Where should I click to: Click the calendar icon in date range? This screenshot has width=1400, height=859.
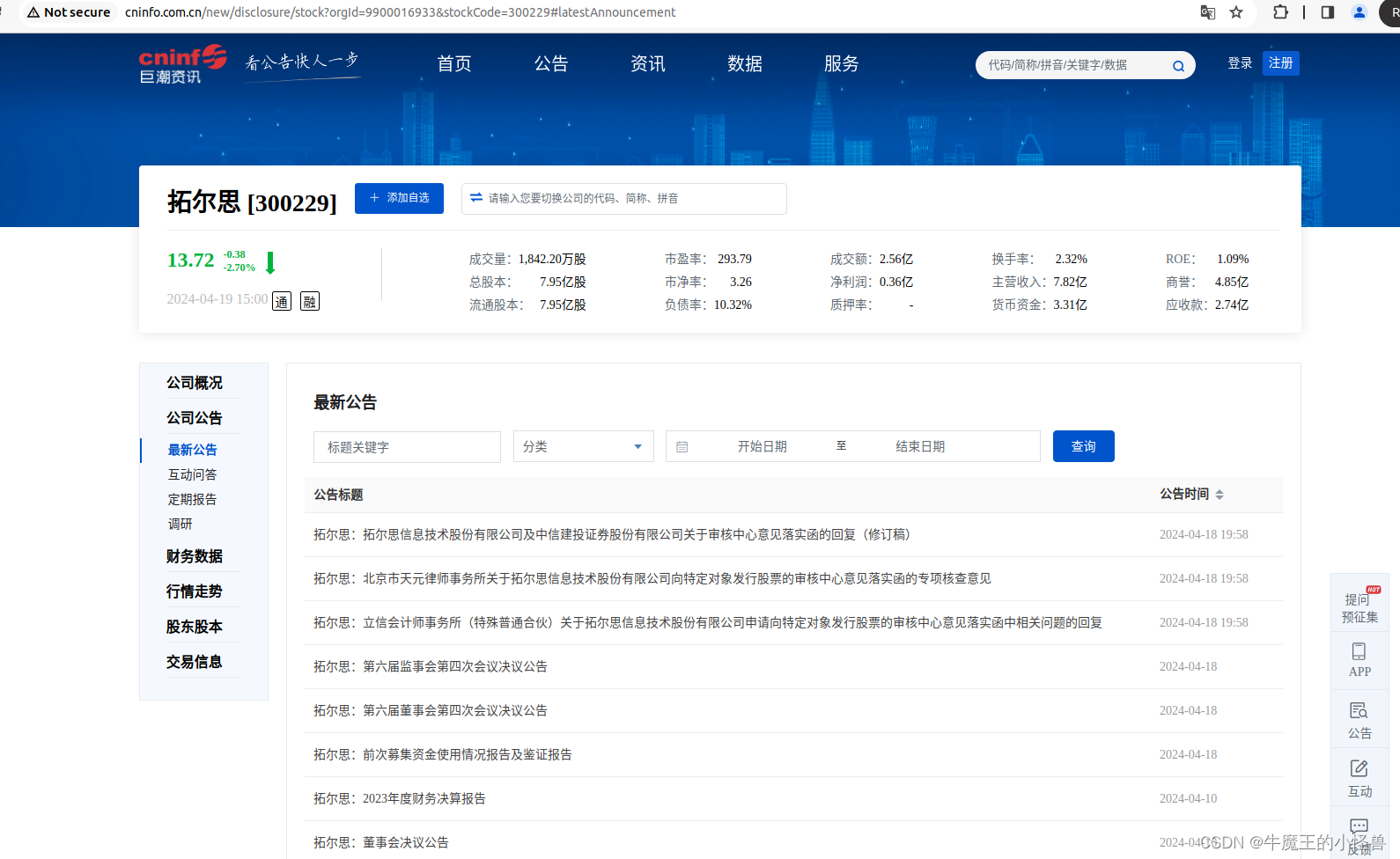tap(682, 447)
